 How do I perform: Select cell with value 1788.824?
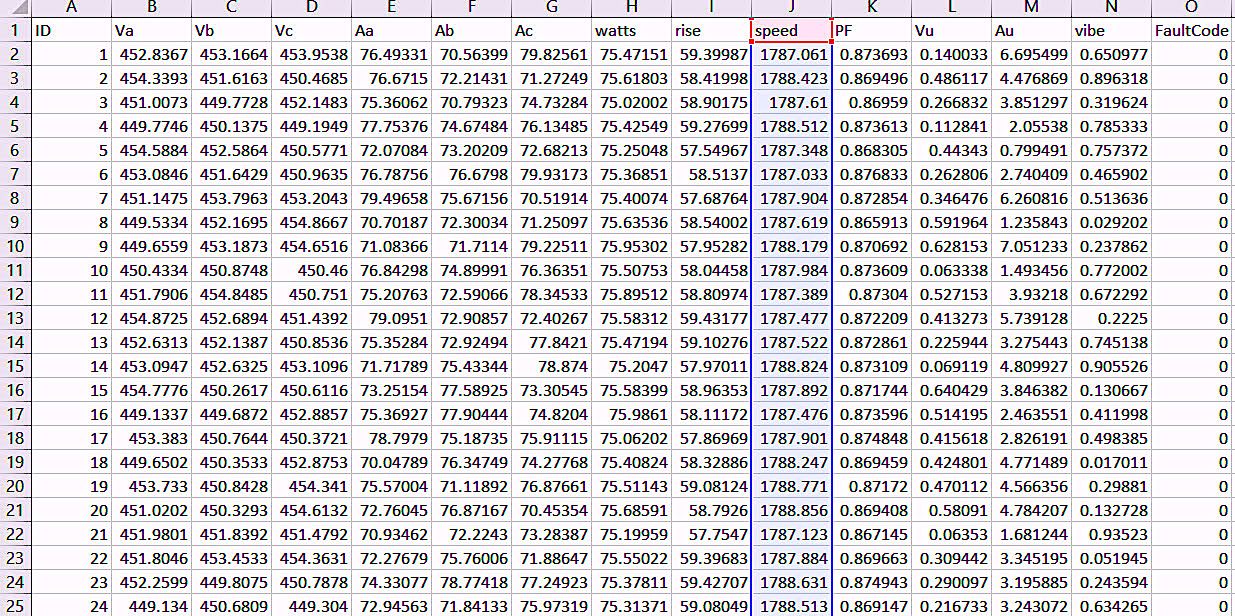tap(791, 366)
